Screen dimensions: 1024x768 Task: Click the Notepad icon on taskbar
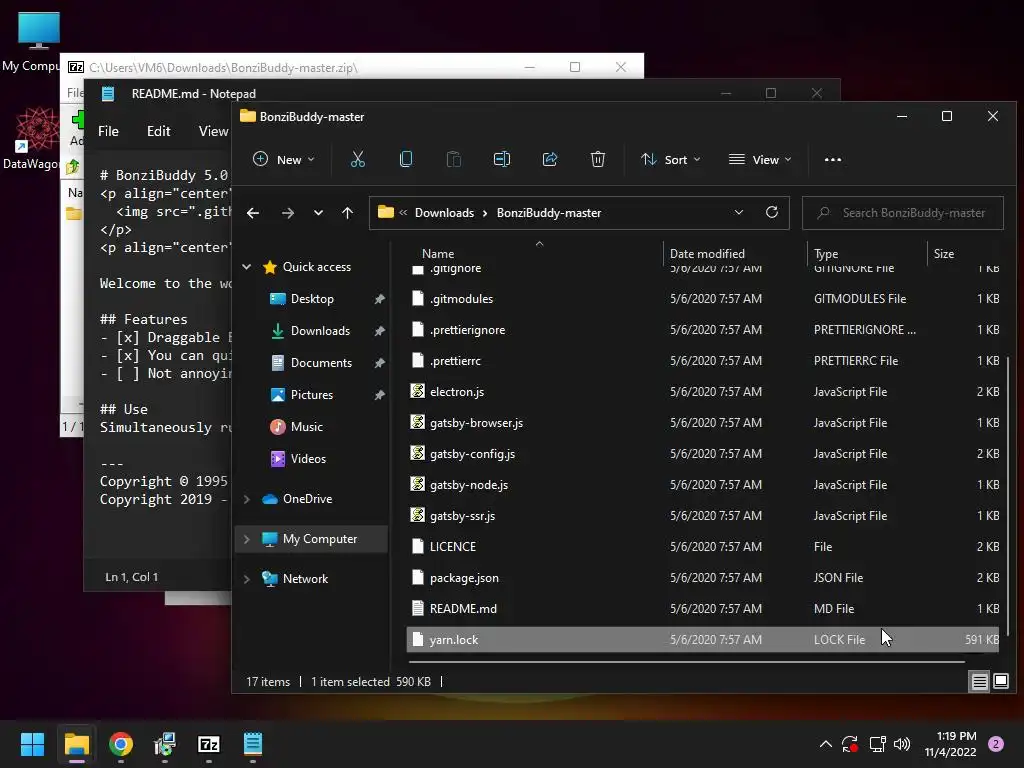253,744
